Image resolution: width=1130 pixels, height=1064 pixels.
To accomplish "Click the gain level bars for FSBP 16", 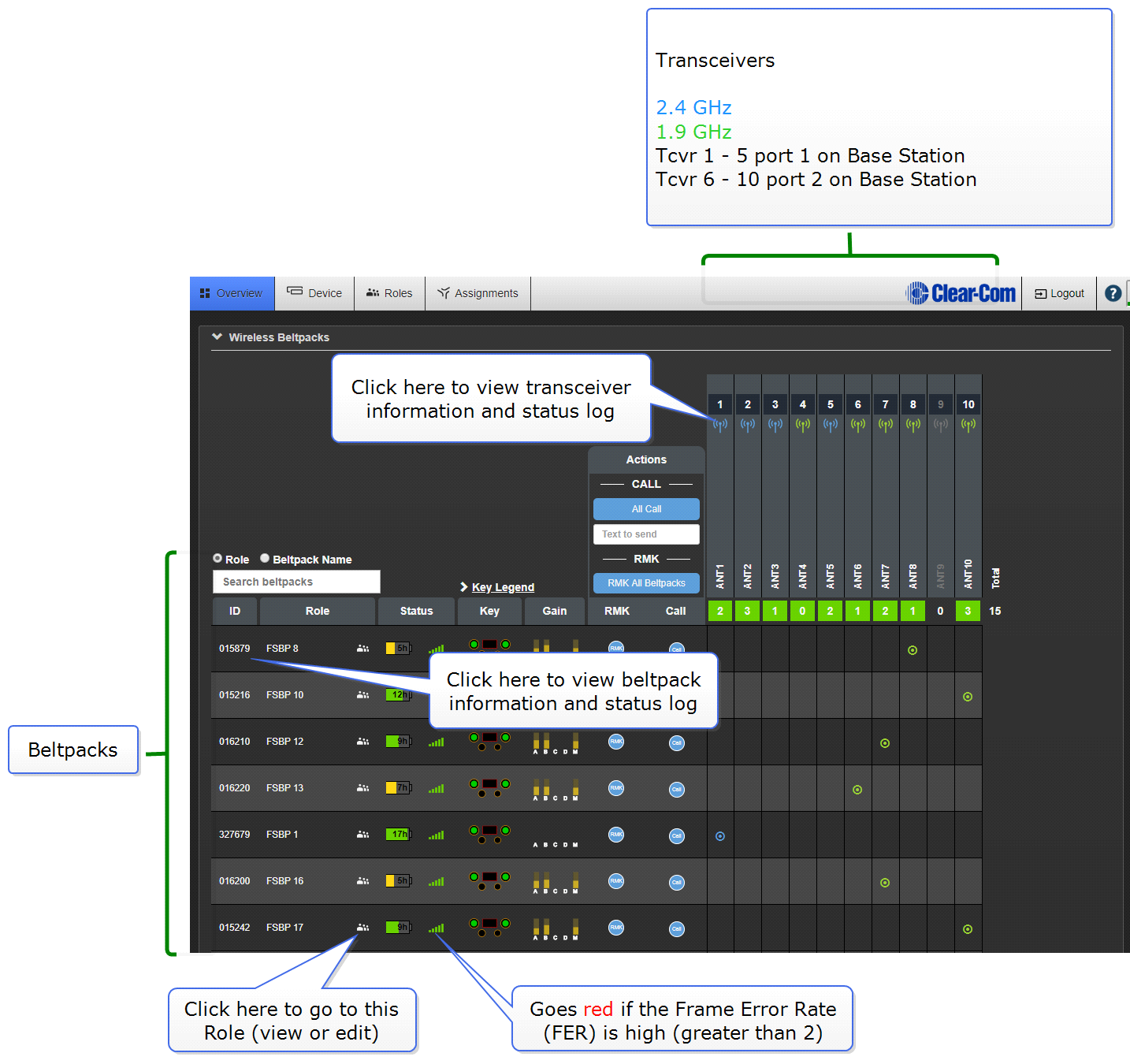I will click(x=556, y=882).
